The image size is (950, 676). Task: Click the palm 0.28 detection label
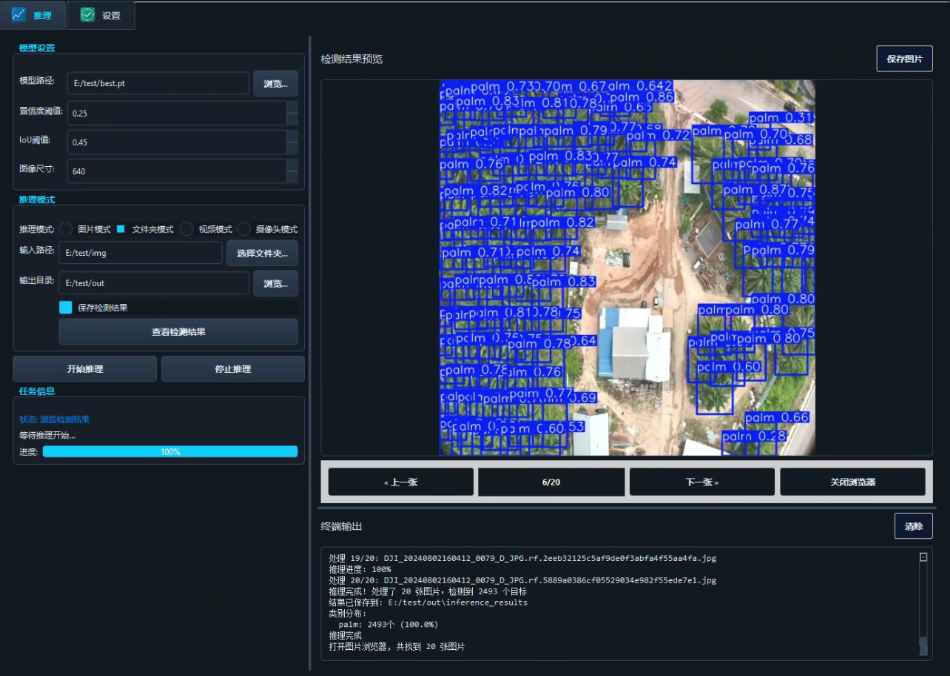click(754, 436)
